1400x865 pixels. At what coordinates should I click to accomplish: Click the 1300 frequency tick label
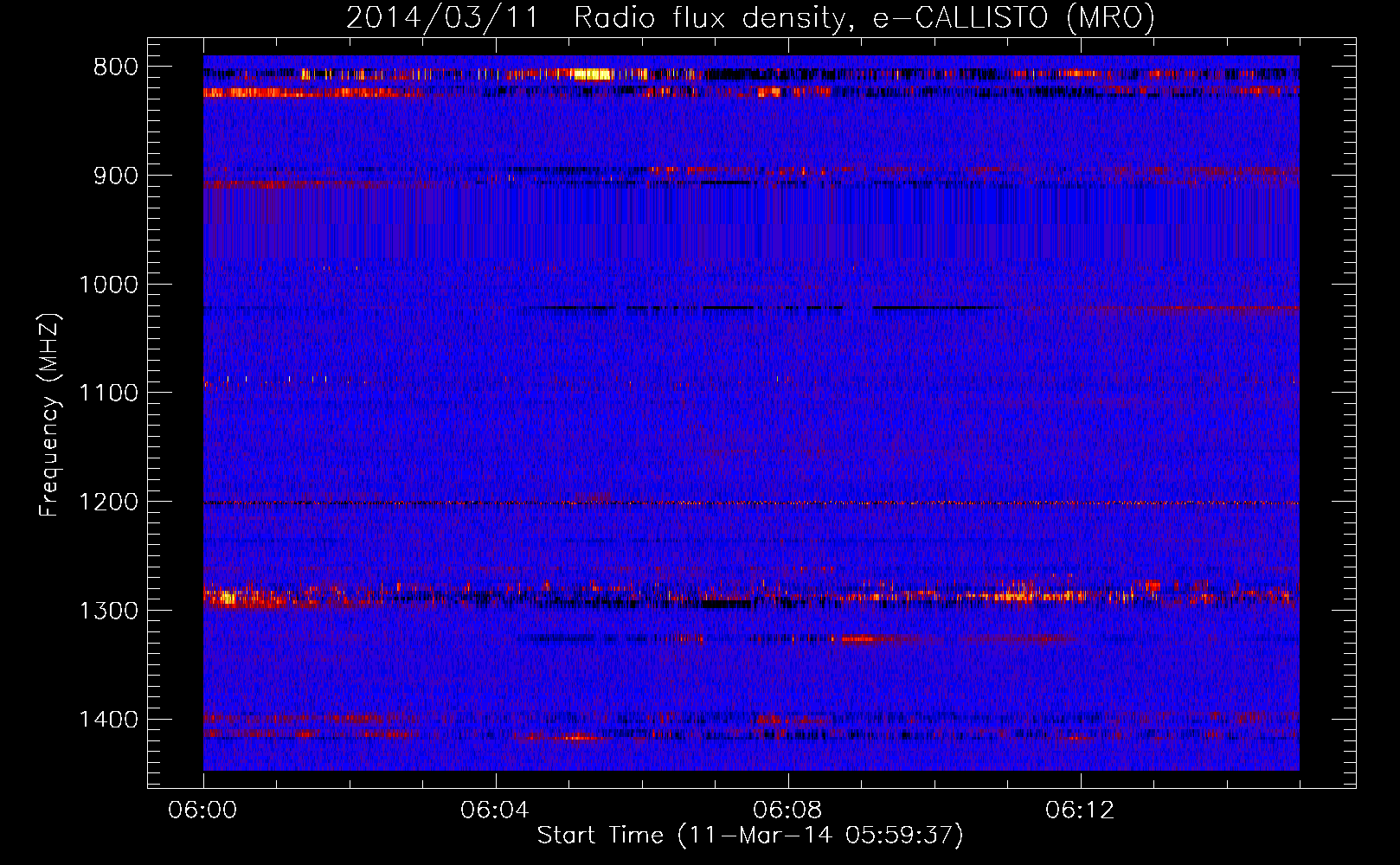point(108,611)
